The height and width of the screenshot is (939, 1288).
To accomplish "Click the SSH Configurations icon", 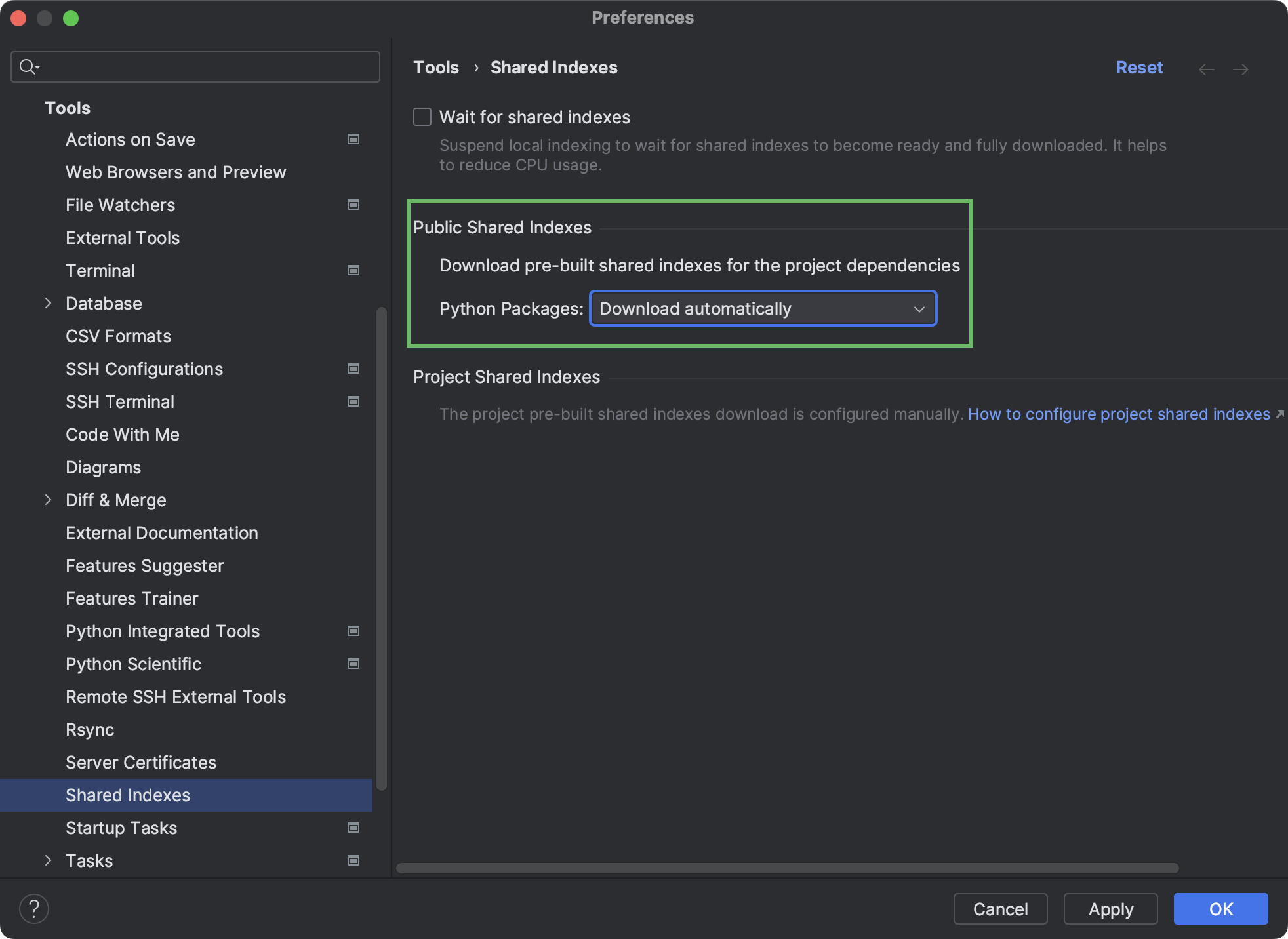I will click(354, 368).
